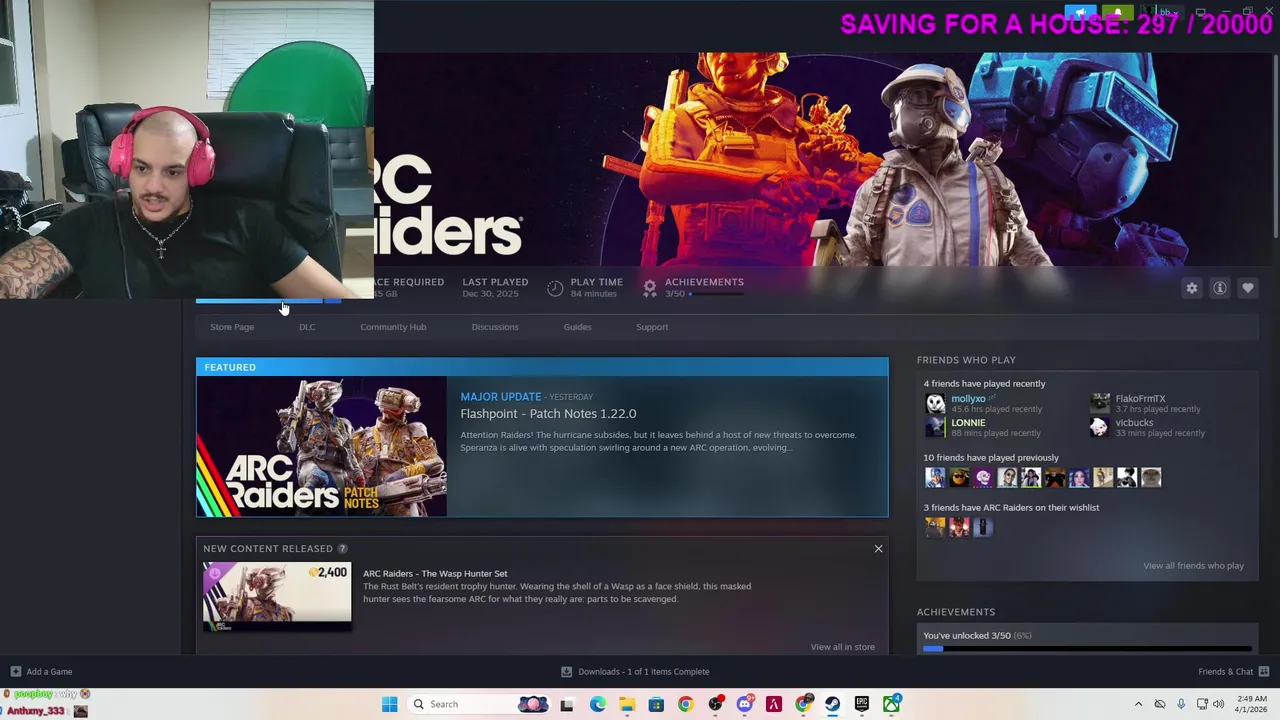The image size is (1280, 720).
Task: Click the play time clock icon
Action: pyautogui.click(x=555, y=288)
